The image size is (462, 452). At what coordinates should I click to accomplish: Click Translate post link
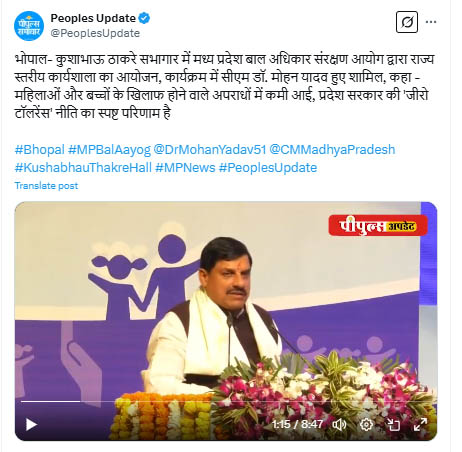point(46,186)
